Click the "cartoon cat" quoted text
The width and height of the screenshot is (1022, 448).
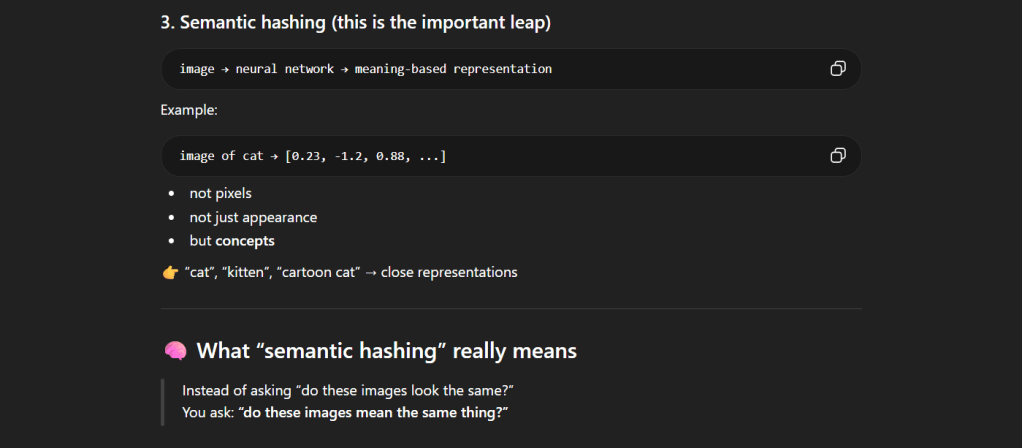(x=322, y=272)
